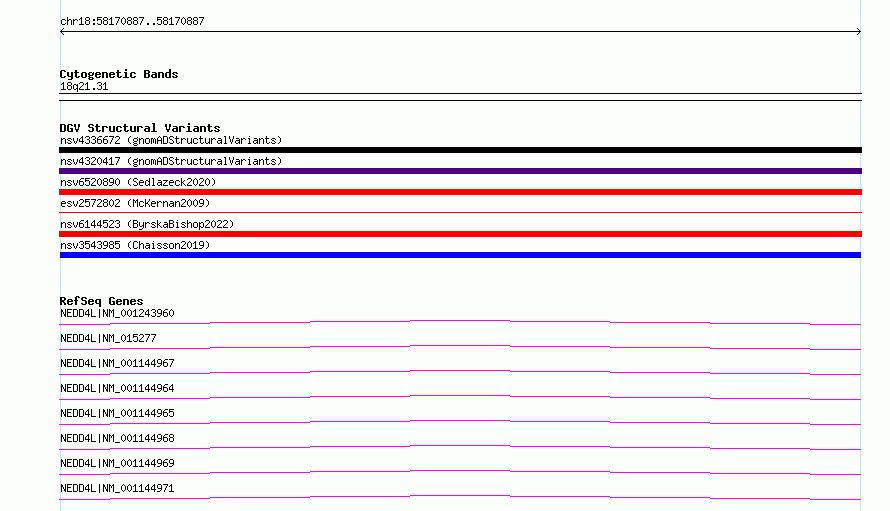The height and width of the screenshot is (511, 890).
Task: Select transcript NEDD4L|NM_001144969
Action: [117, 463]
